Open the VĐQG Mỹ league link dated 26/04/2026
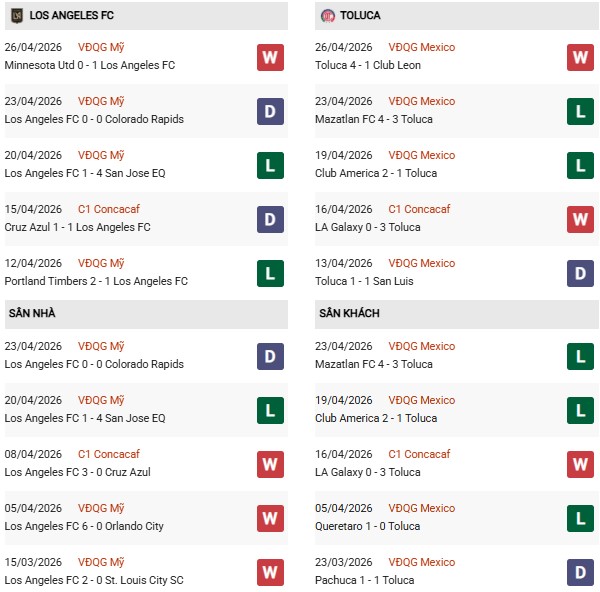This screenshot has width=600, height=592. [x=101, y=47]
